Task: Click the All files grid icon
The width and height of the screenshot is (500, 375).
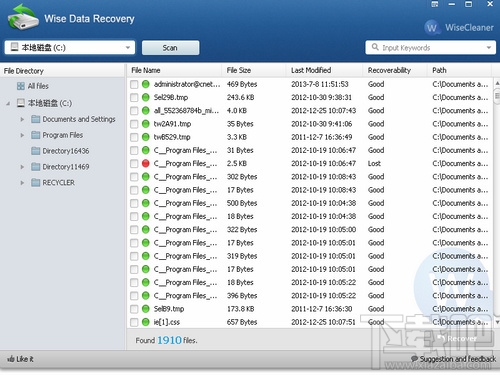Action: click(x=21, y=86)
